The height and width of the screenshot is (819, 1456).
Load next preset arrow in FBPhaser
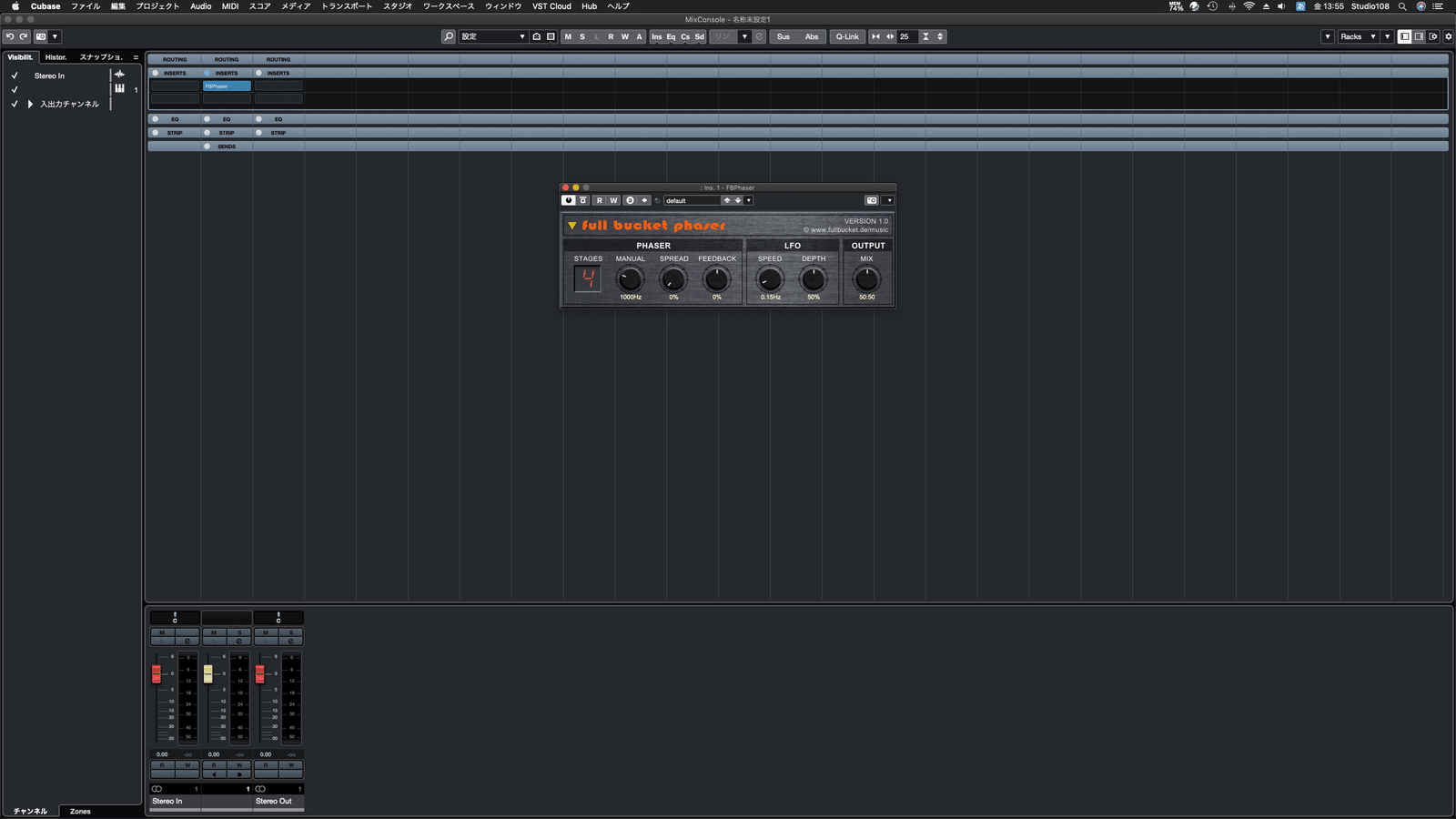tap(738, 200)
